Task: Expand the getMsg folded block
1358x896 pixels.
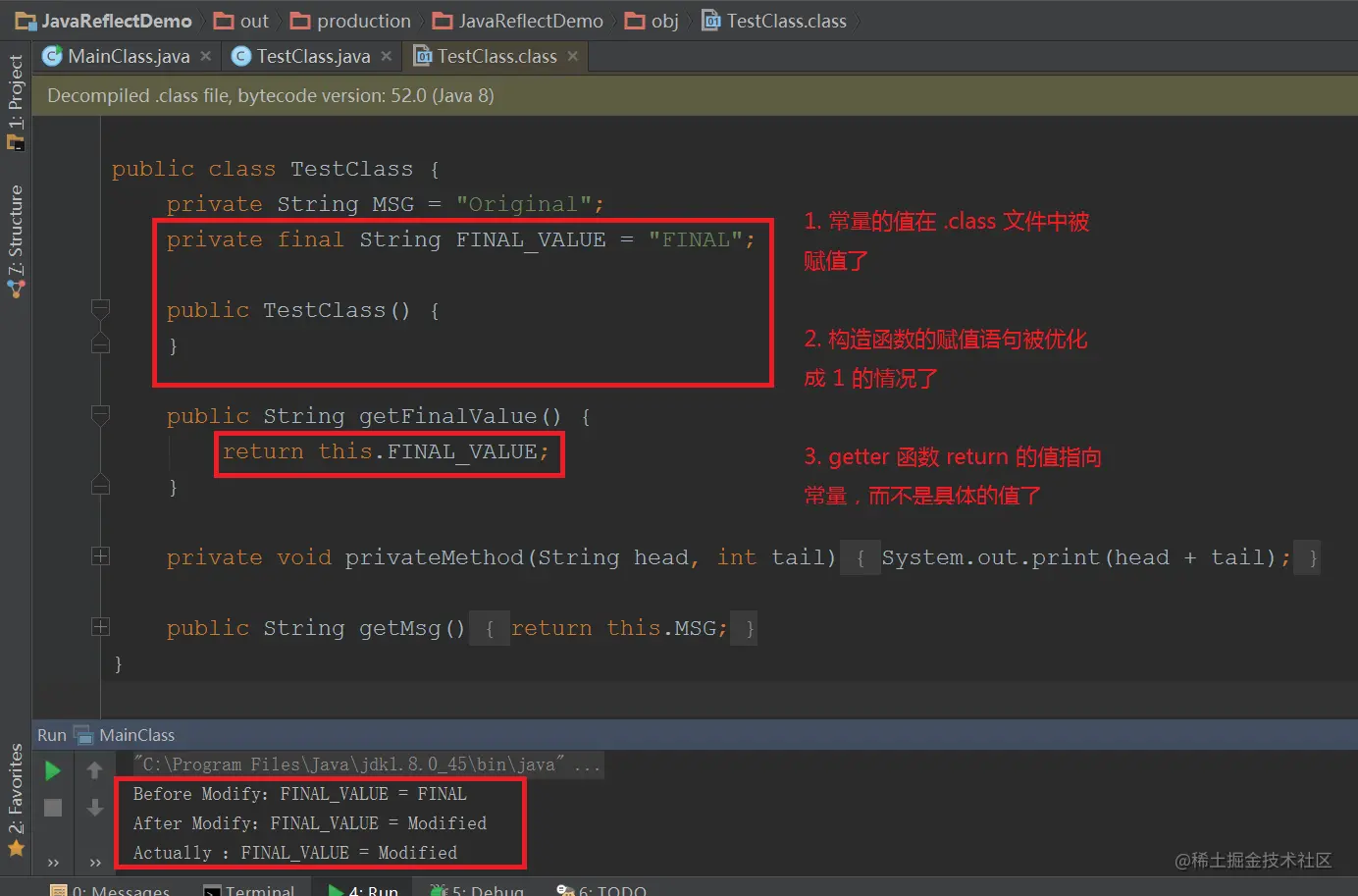Action: pos(100,627)
